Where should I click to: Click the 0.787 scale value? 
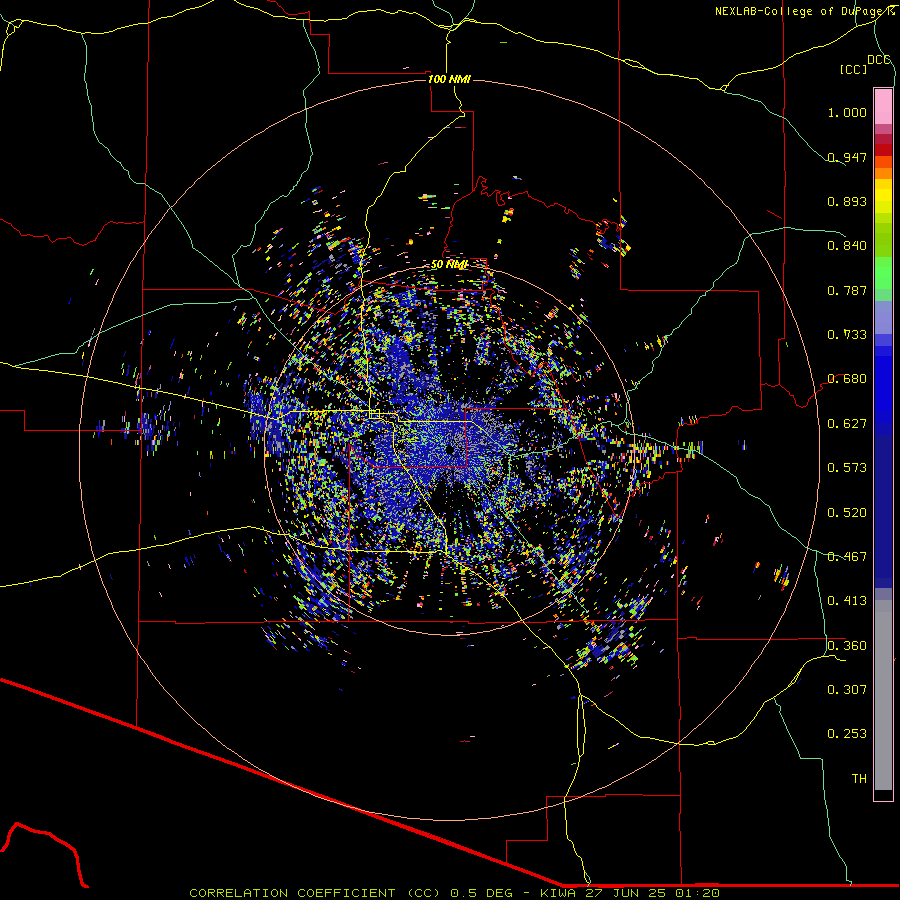(847, 290)
